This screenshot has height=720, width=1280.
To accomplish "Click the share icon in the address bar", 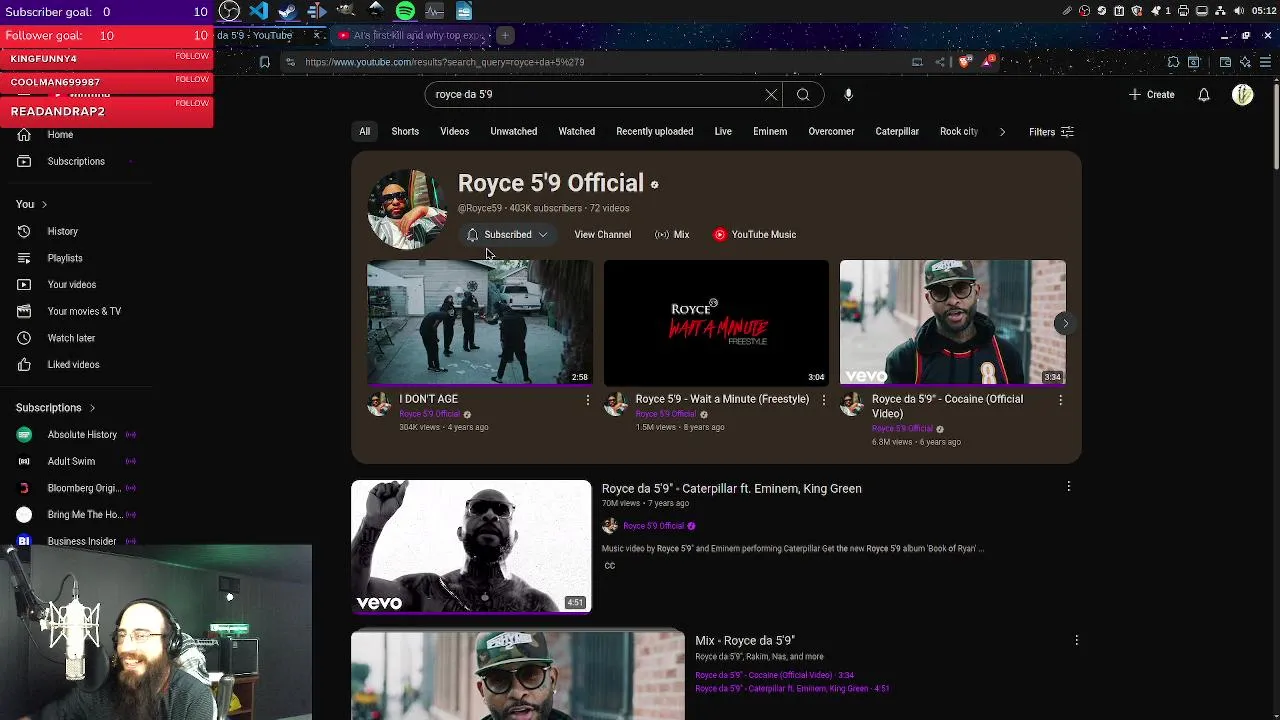I will click(x=940, y=62).
